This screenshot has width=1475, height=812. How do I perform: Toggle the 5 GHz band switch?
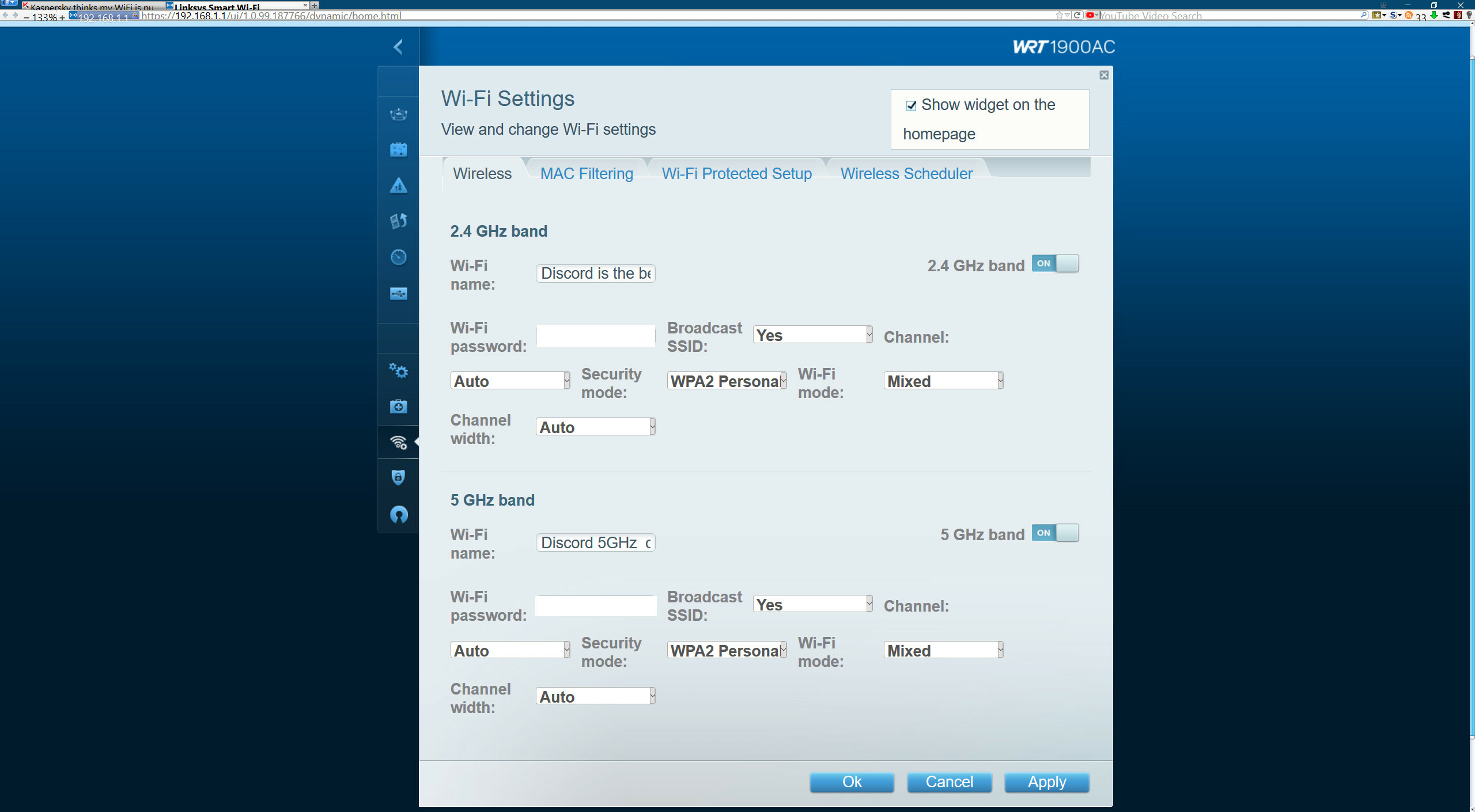point(1055,533)
